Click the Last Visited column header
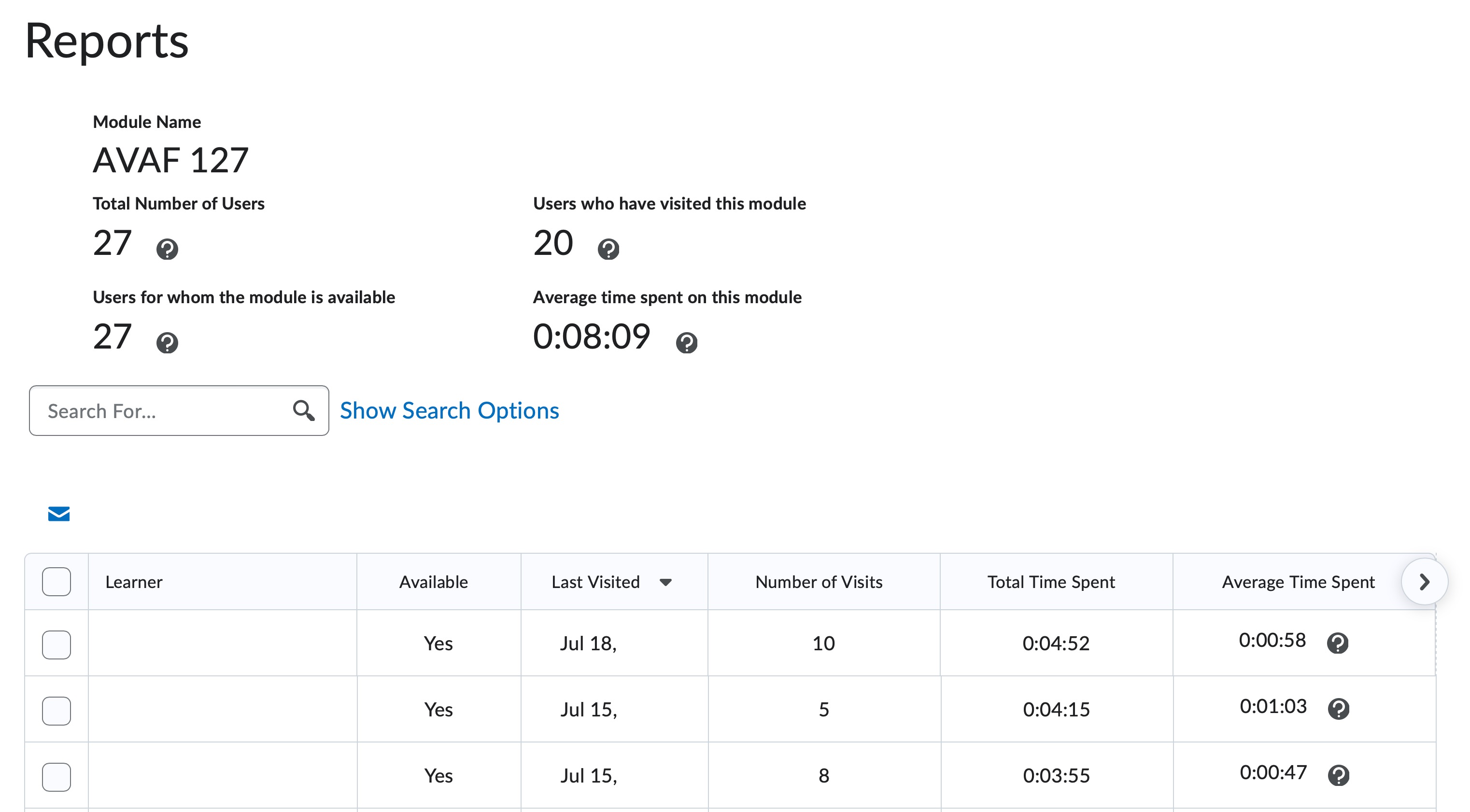Screen dimensions: 1470x812 point(595,581)
